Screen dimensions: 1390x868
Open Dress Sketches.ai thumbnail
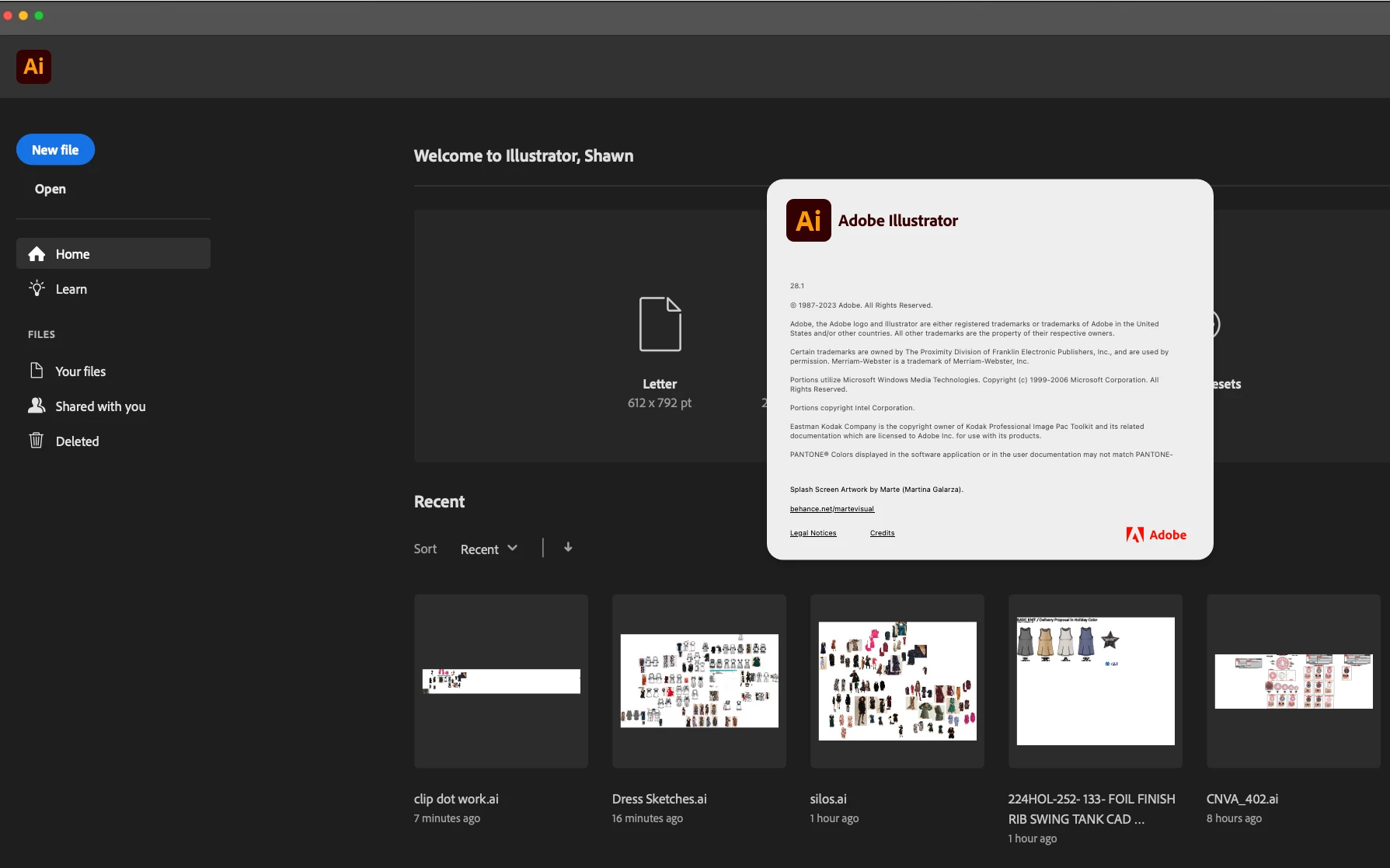pos(699,682)
